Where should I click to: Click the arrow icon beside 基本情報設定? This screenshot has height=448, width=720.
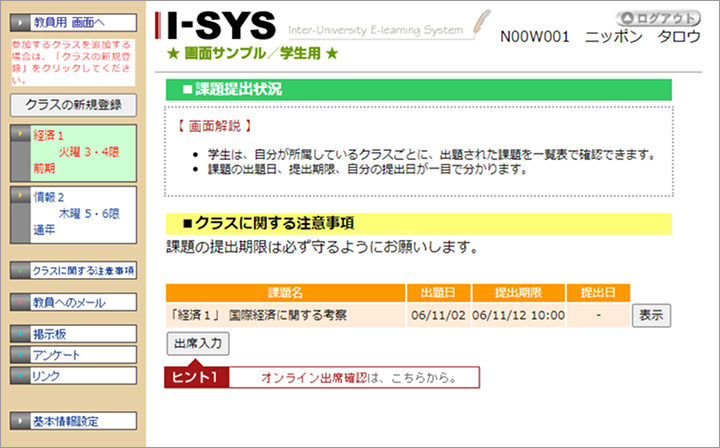pyautogui.click(x=20, y=421)
